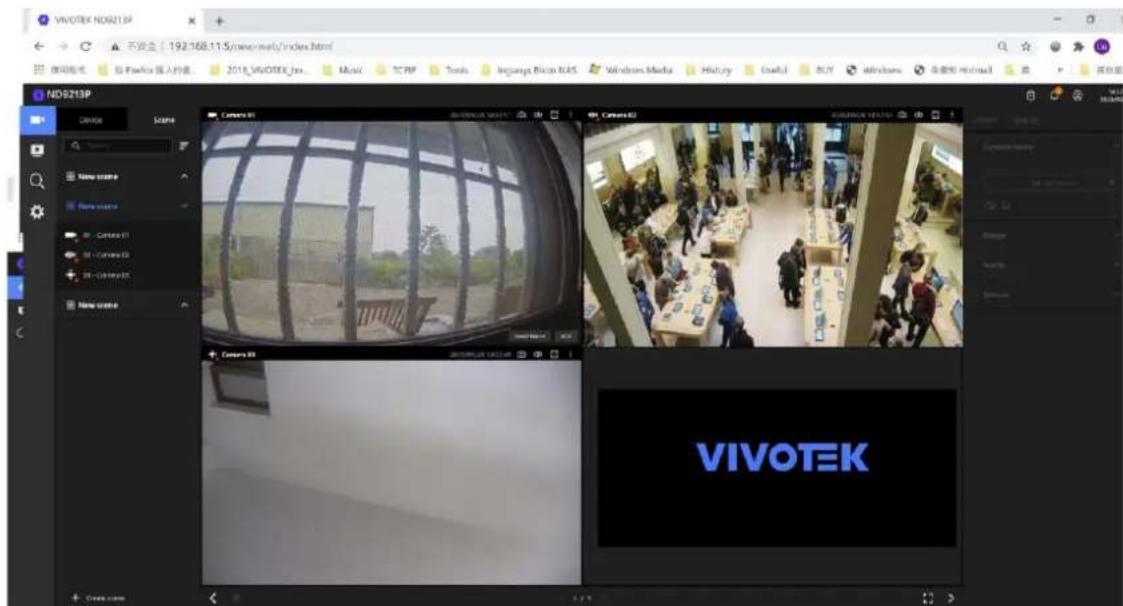Take snapshot on Camera 01 tile
The image size is (1123, 606).
[521, 115]
